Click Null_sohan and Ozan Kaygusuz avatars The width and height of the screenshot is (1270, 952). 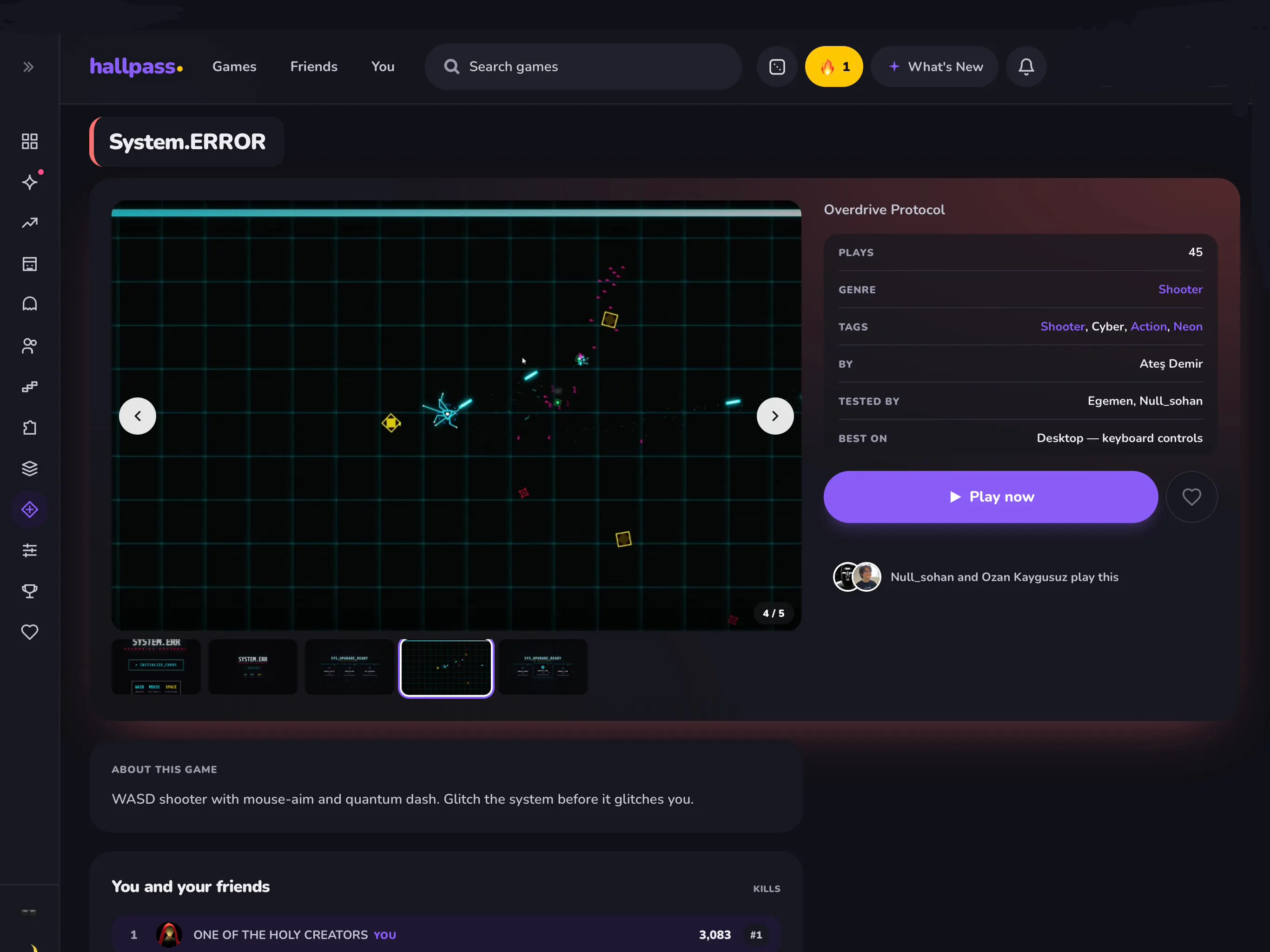pos(857,577)
